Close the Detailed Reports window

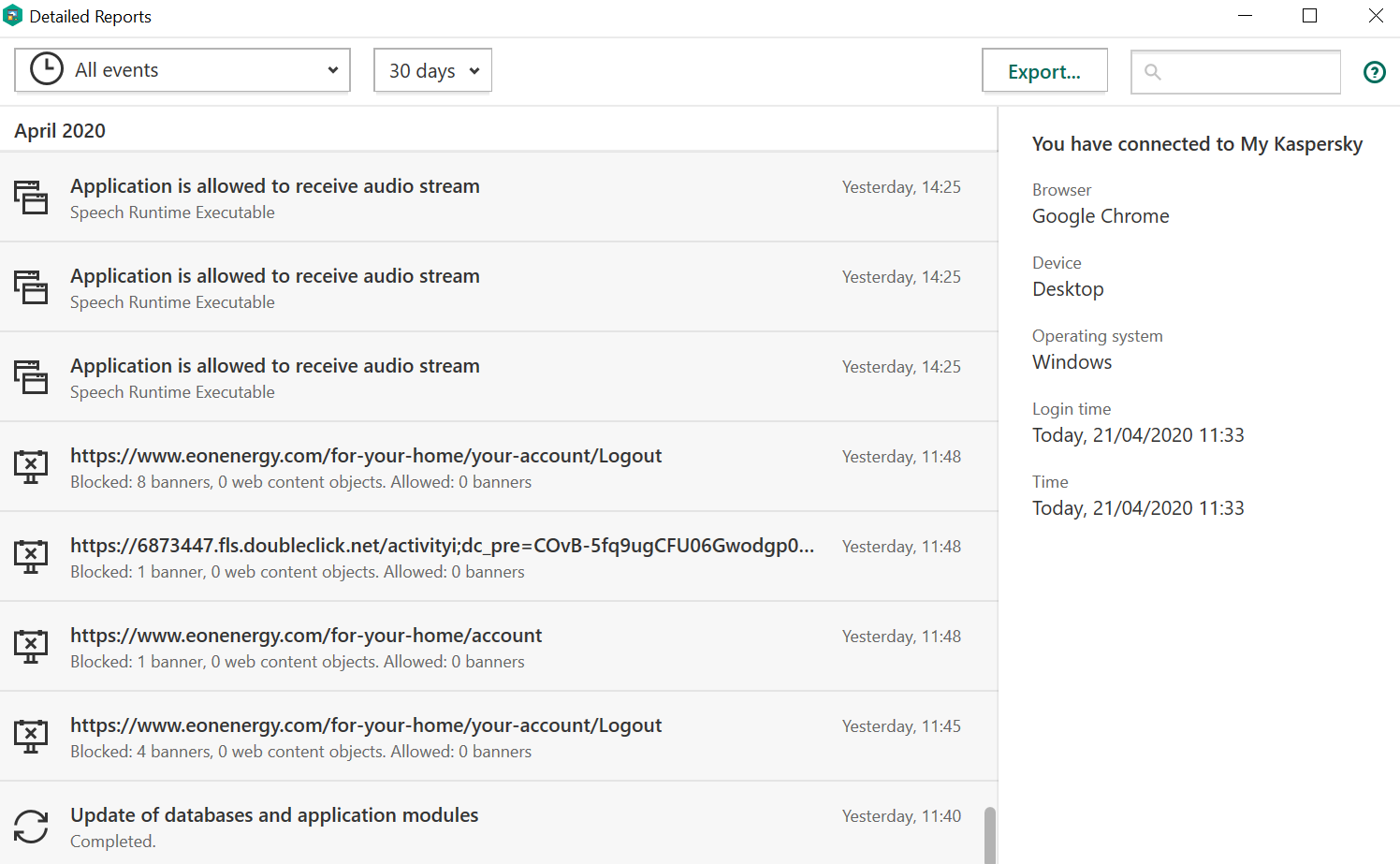tap(1376, 16)
